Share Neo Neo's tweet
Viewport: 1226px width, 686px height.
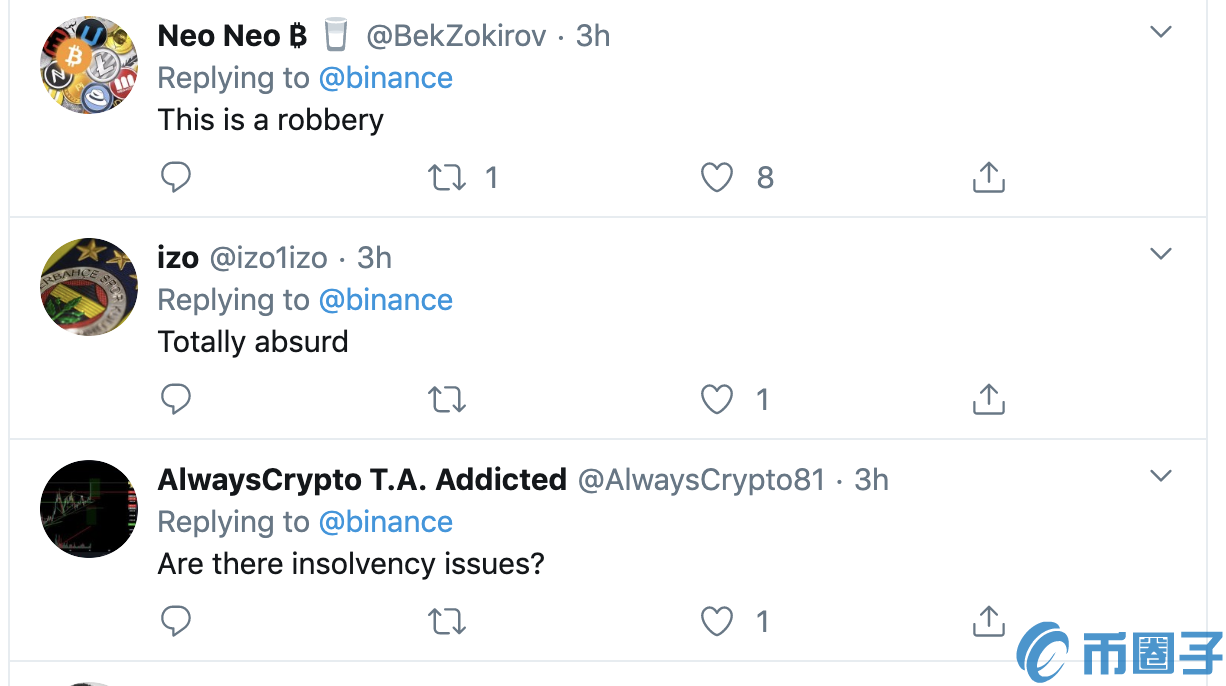pos(988,178)
